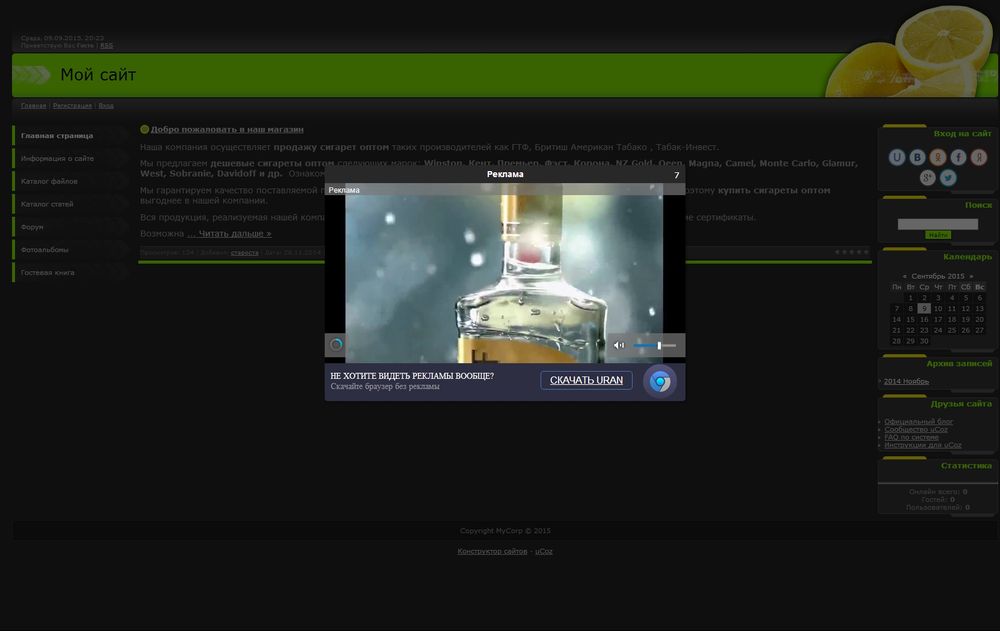Open the 2014 Ноябрь archive link
The image size is (1000, 631).
click(x=906, y=382)
